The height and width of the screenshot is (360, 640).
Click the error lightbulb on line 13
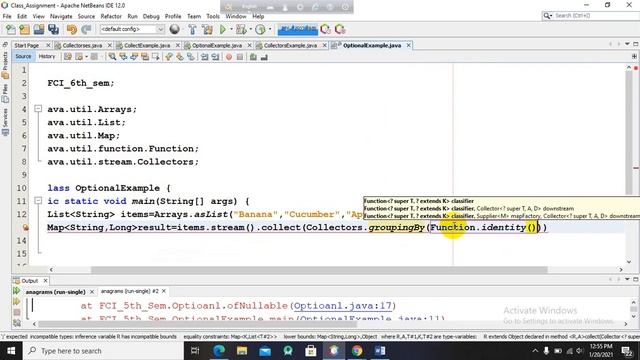pyautogui.click(x=25, y=227)
